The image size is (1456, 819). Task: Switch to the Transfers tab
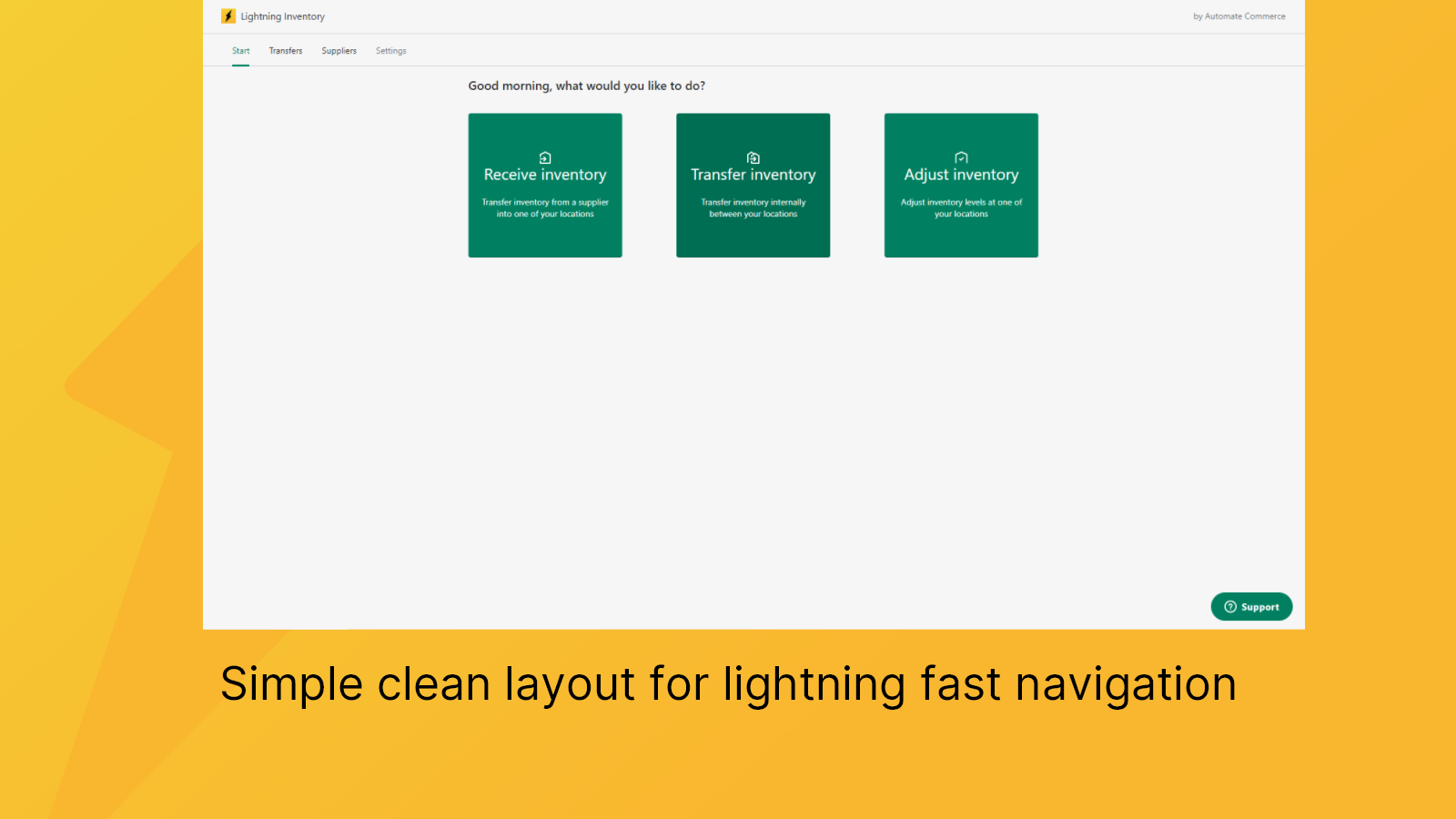click(x=285, y=50)
